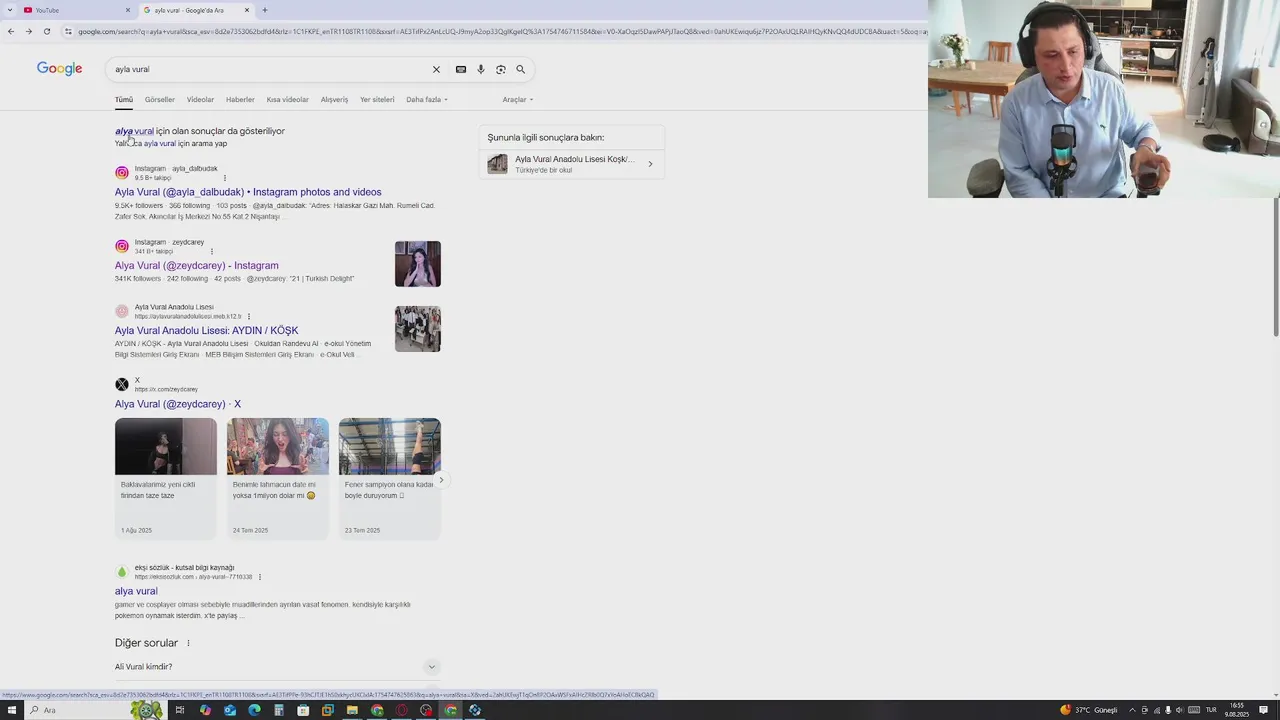Advance the X posts carousel with next arrow

tap(441, 480)
